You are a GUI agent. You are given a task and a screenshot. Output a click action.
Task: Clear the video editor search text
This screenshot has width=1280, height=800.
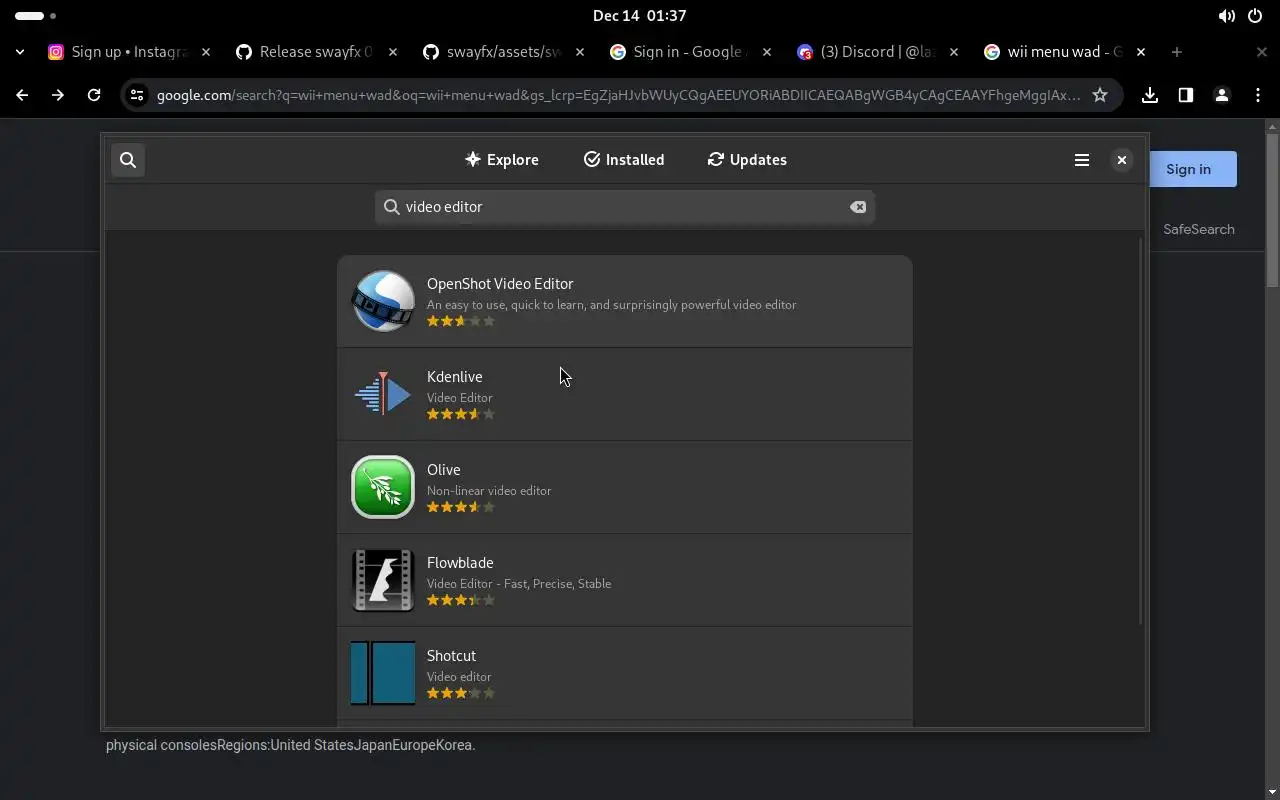pos(858,207)
